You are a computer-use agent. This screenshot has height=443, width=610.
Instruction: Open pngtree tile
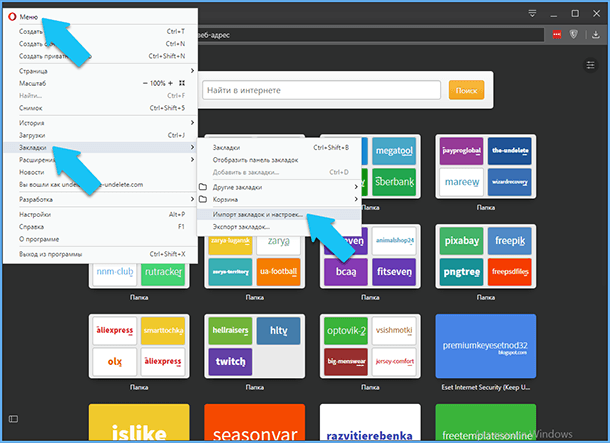point(461,272)
